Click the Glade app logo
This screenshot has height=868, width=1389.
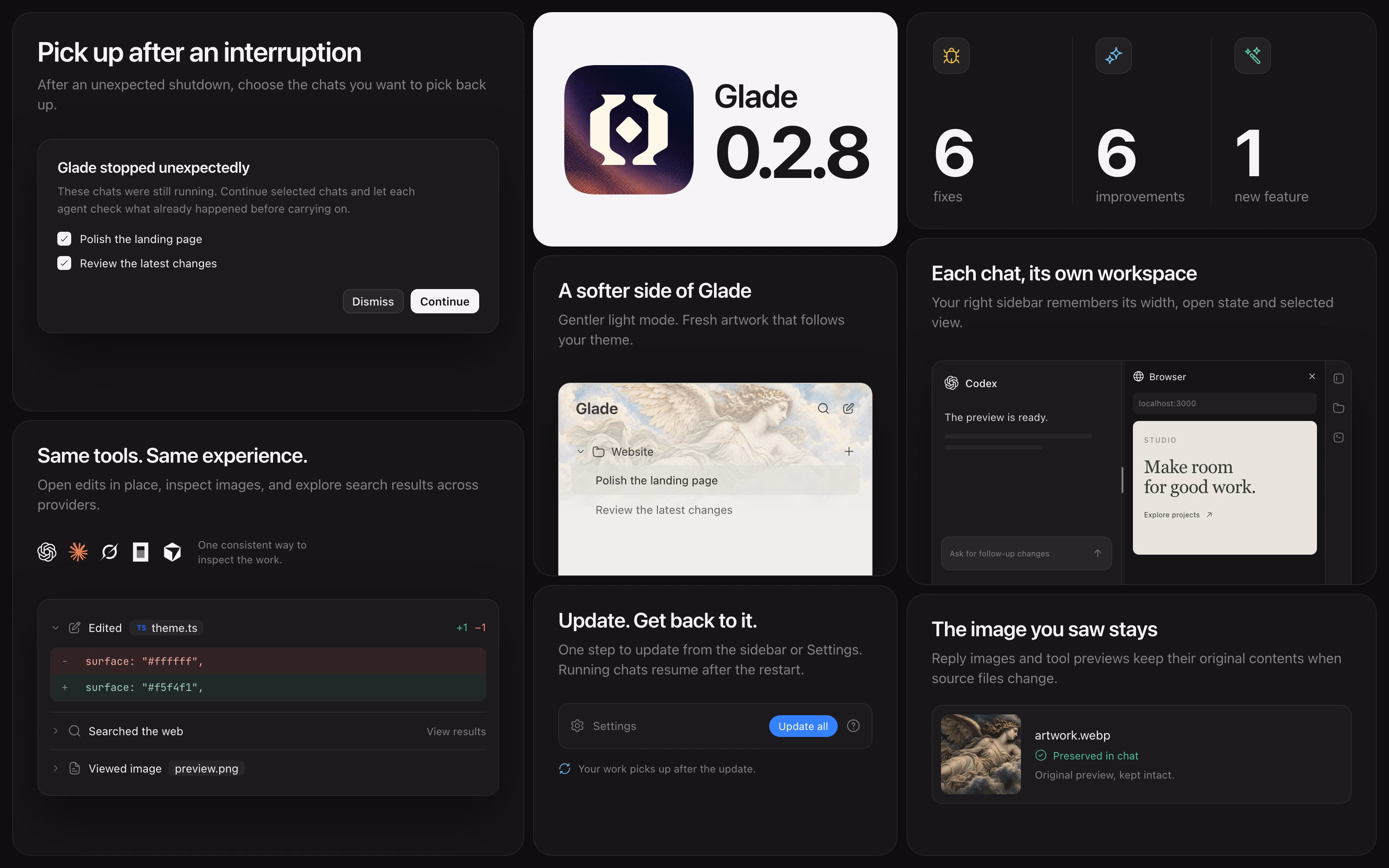pos(629,130)
